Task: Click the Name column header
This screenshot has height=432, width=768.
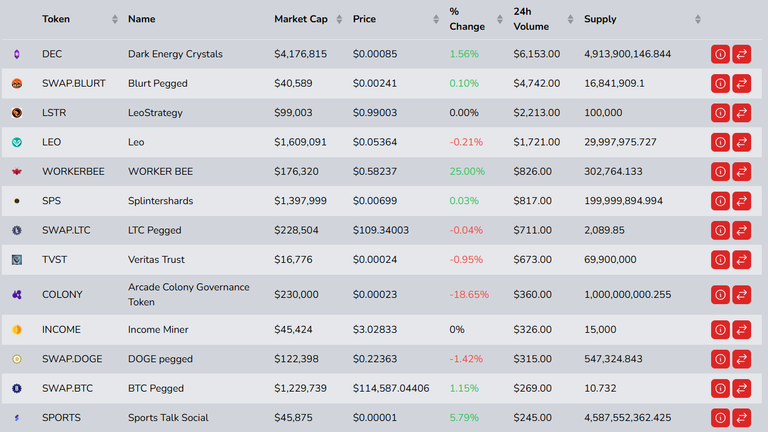Action: (142, 19)
